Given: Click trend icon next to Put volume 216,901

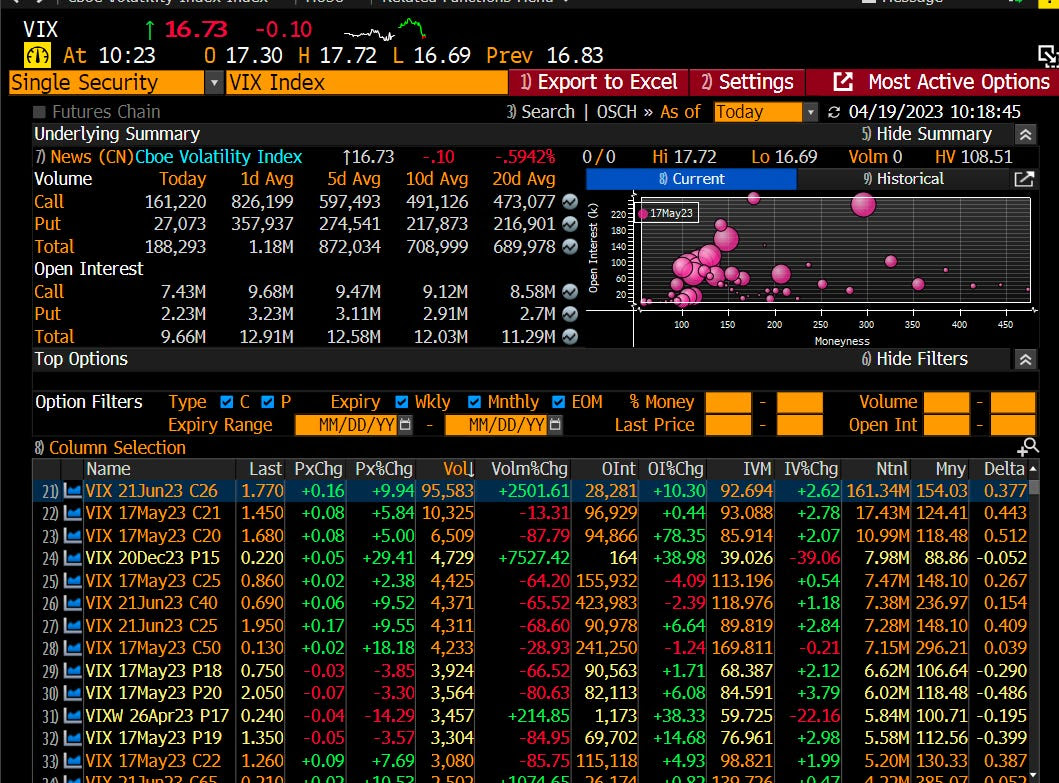Looking at the screenshot, I should [x=570, y=224].
